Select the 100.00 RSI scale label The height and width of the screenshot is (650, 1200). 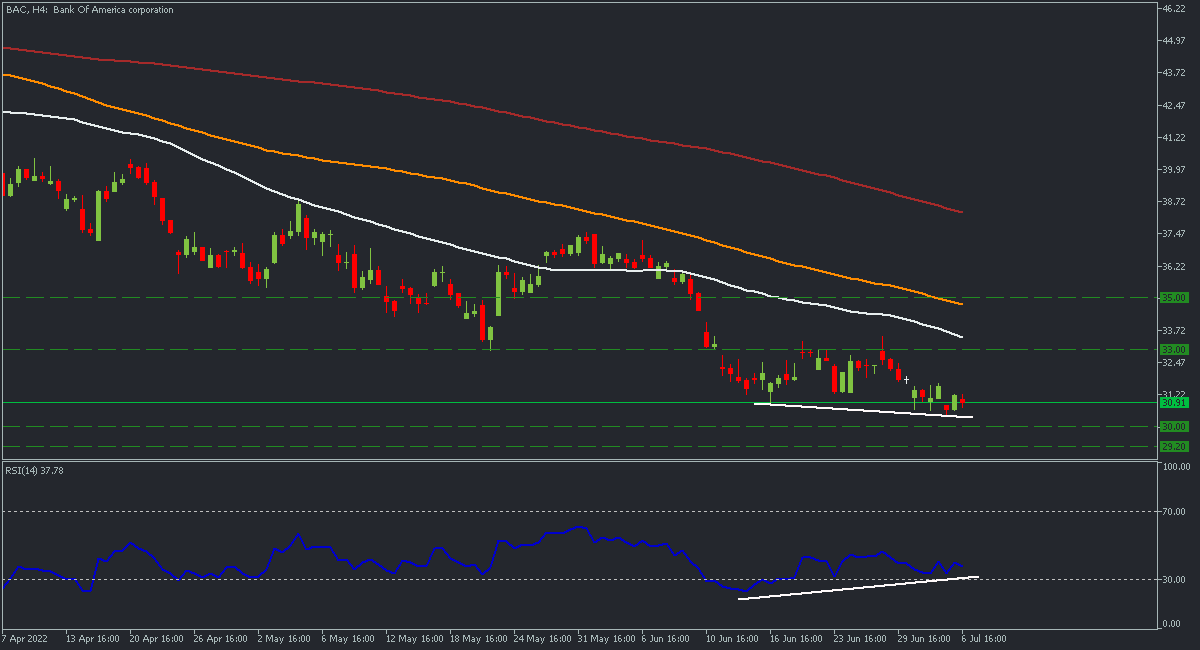[x=1174, y=467]
